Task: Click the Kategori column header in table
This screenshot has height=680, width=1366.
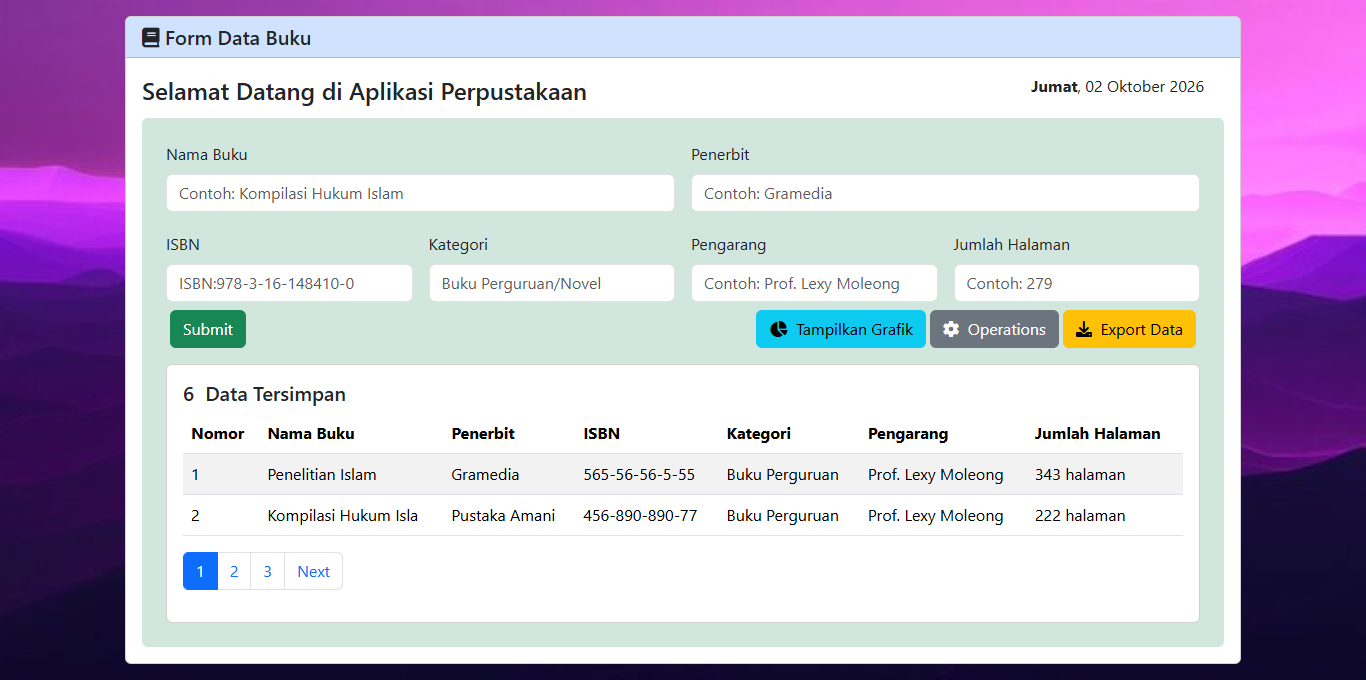Action: (759, 433)
